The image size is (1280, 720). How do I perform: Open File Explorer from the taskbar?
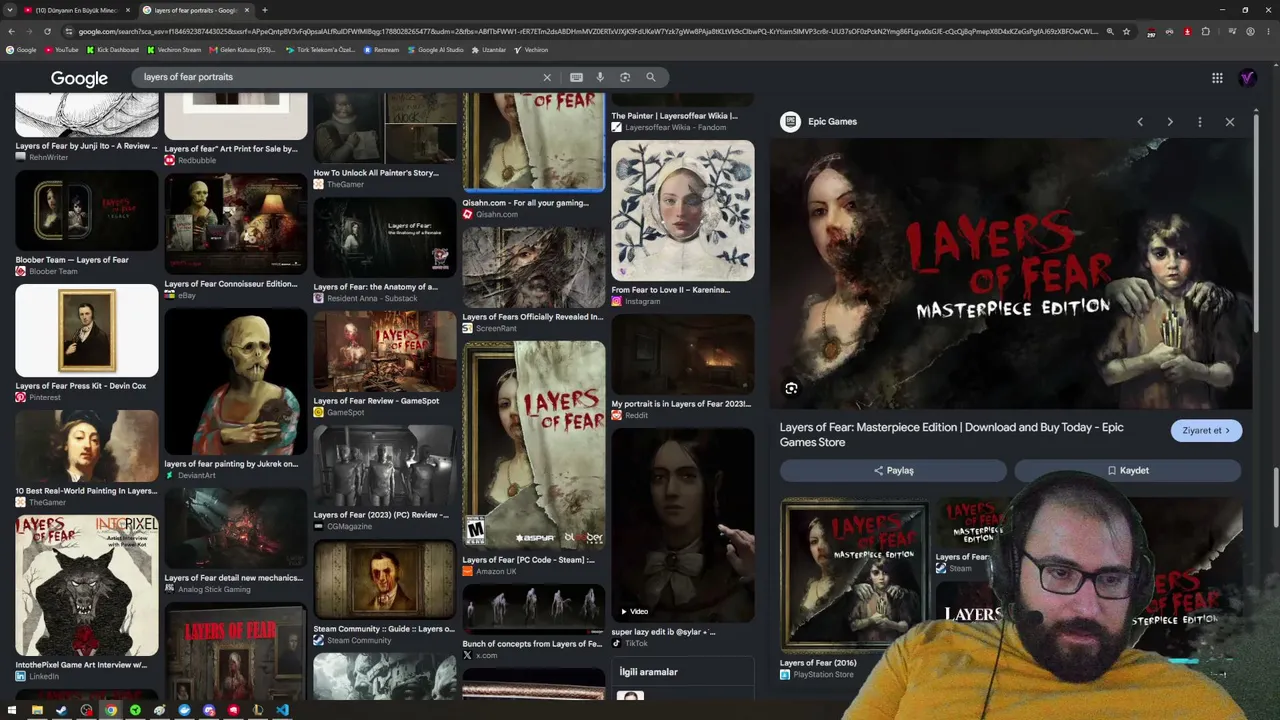37,710
